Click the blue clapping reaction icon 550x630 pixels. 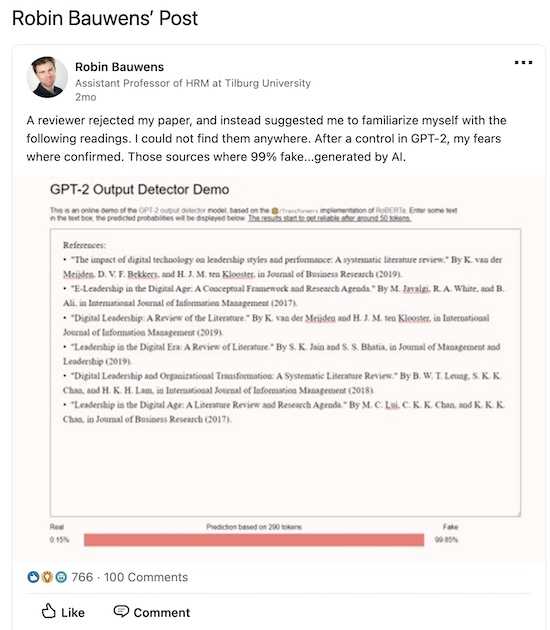point(33,577)
